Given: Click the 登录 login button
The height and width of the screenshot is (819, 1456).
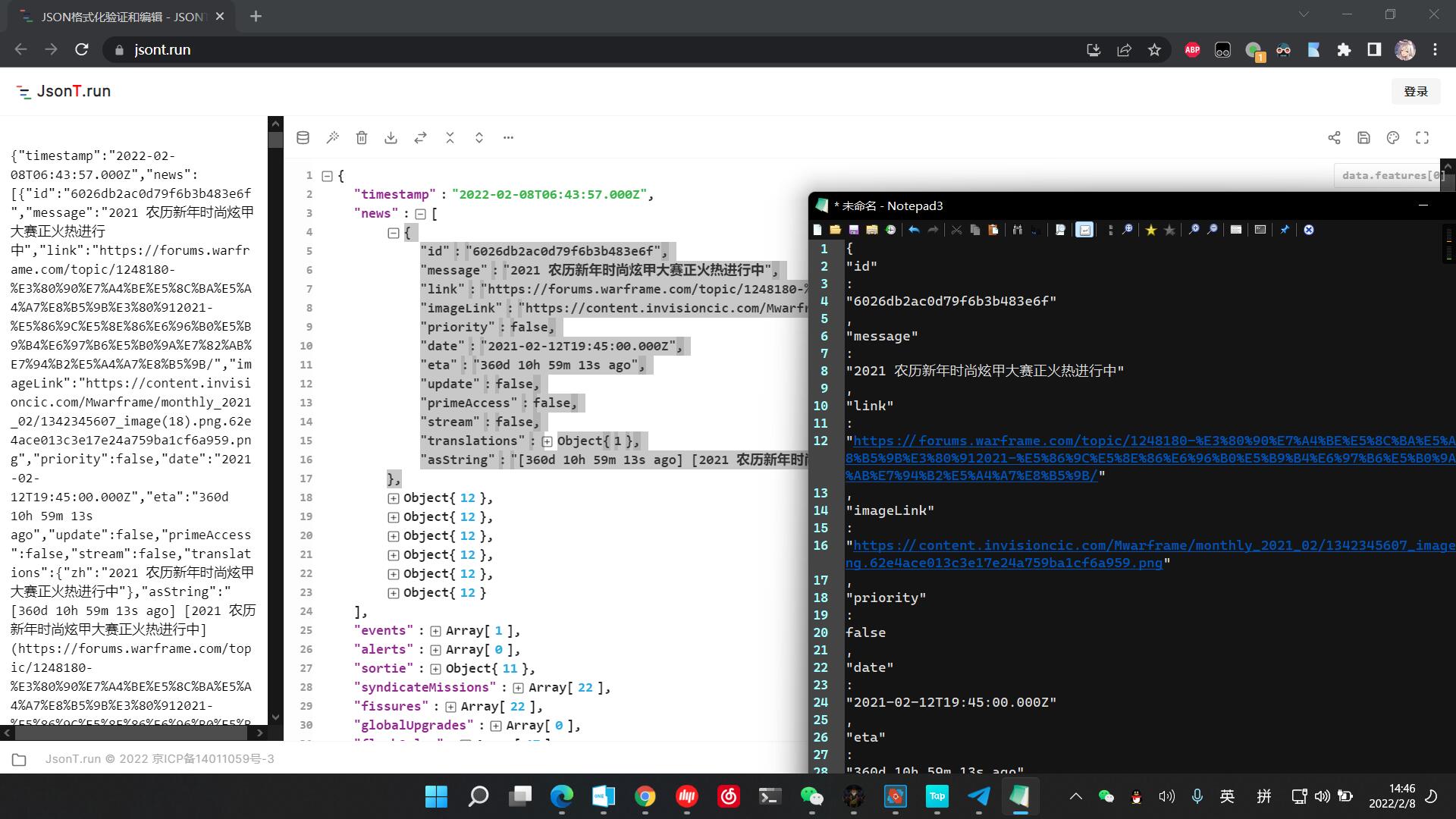Looking at the screenshot, I should 1415,91.
